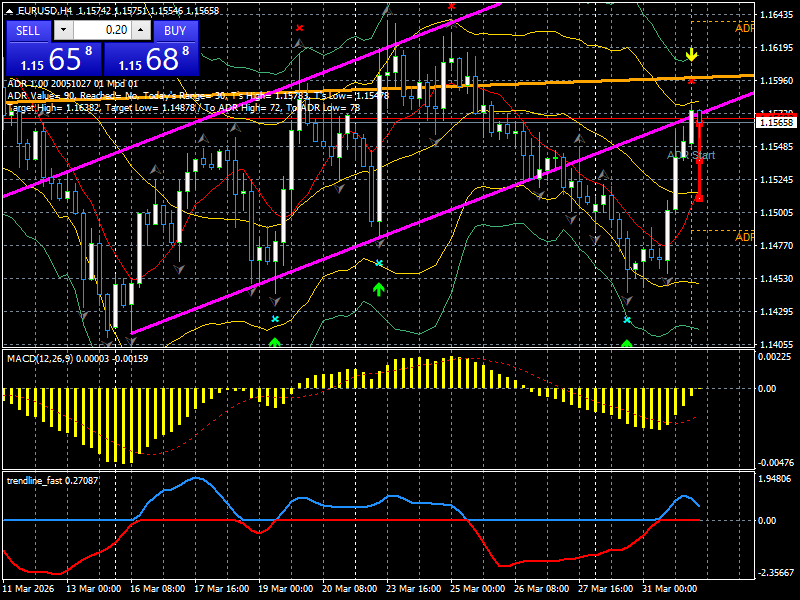Click the 20 Mar 08:00 time label

click(x=349, y=588)
